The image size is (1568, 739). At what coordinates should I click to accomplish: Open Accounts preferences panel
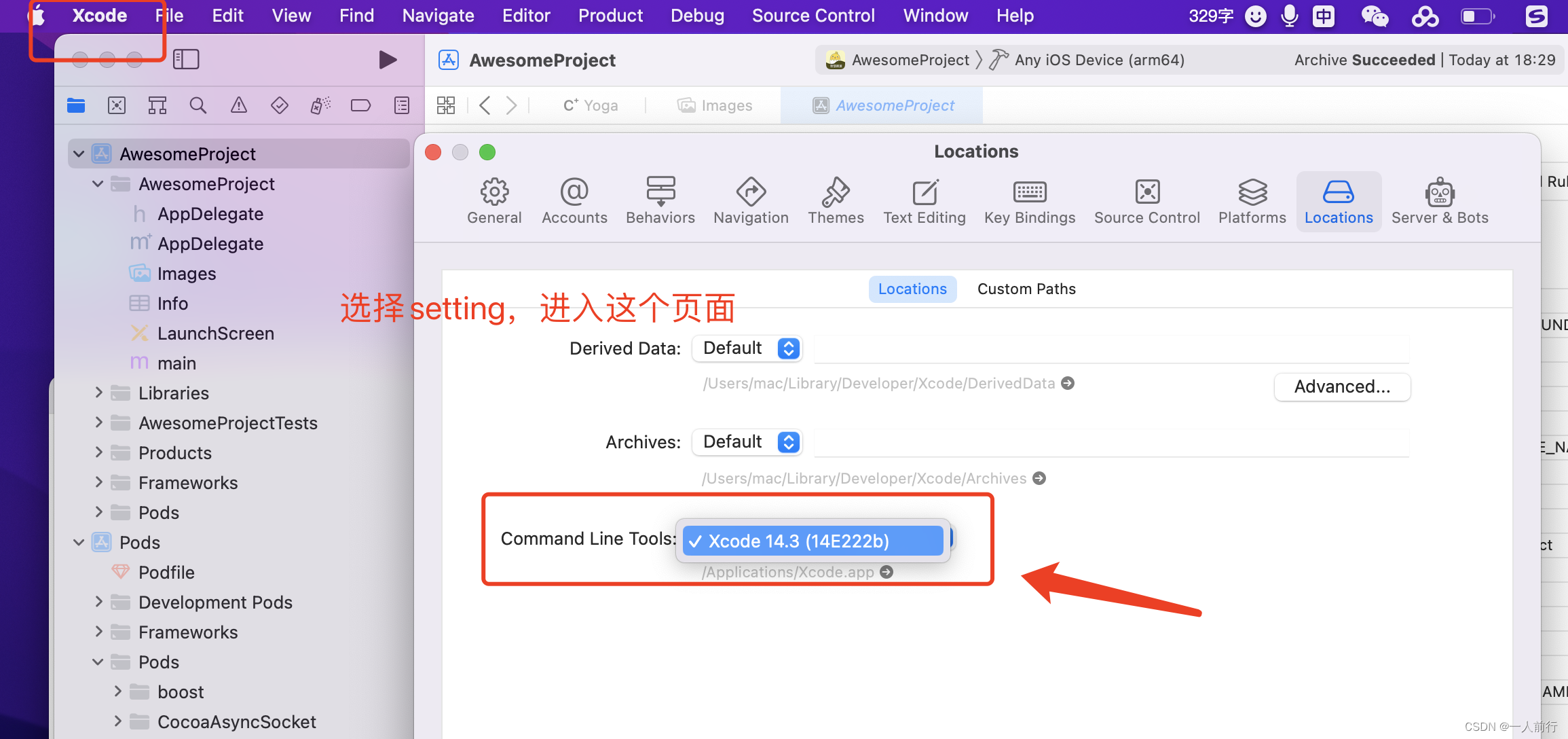(x=575, y=200)
